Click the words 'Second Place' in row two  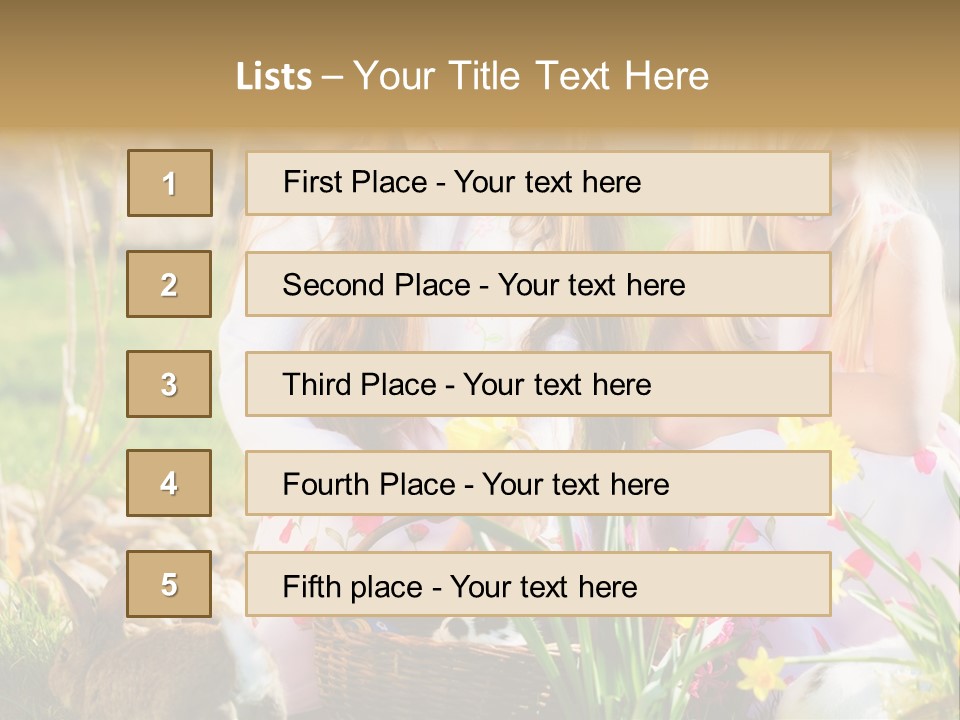pyautogui.click(x=377, y=285)
